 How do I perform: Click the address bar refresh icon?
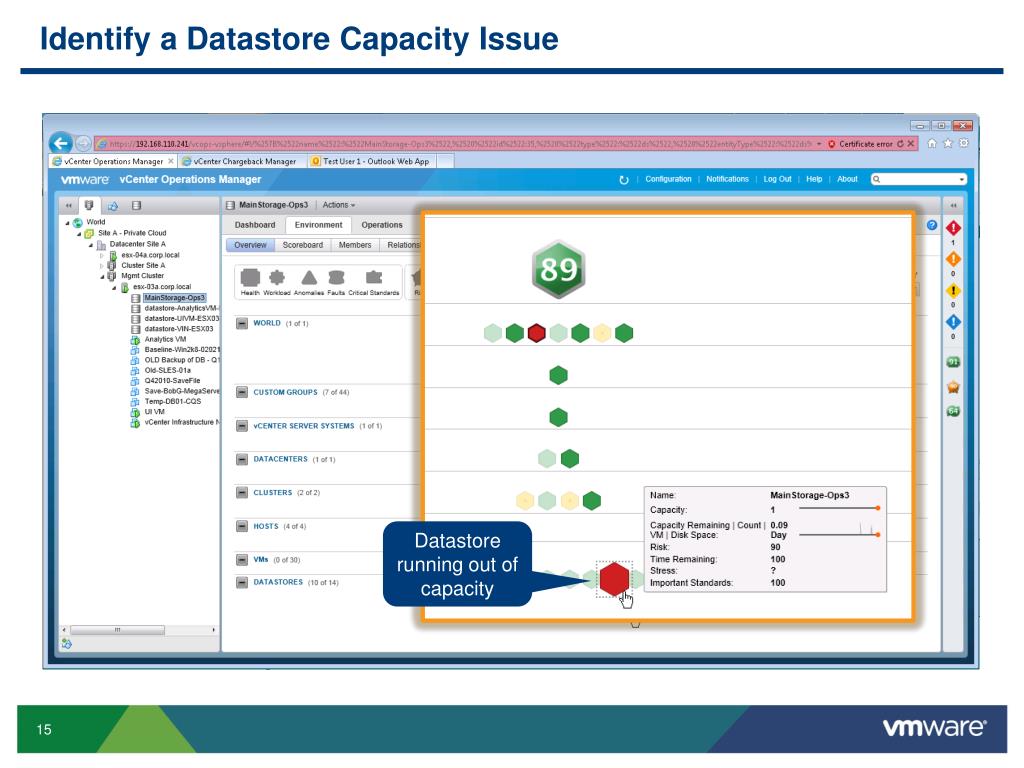click(900, 144)
